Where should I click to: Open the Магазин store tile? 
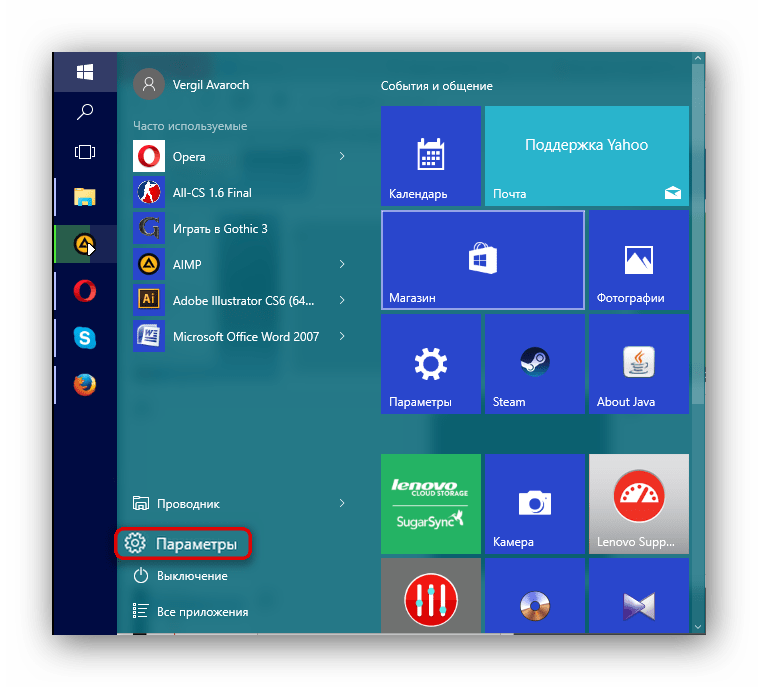tap(483, 260)
